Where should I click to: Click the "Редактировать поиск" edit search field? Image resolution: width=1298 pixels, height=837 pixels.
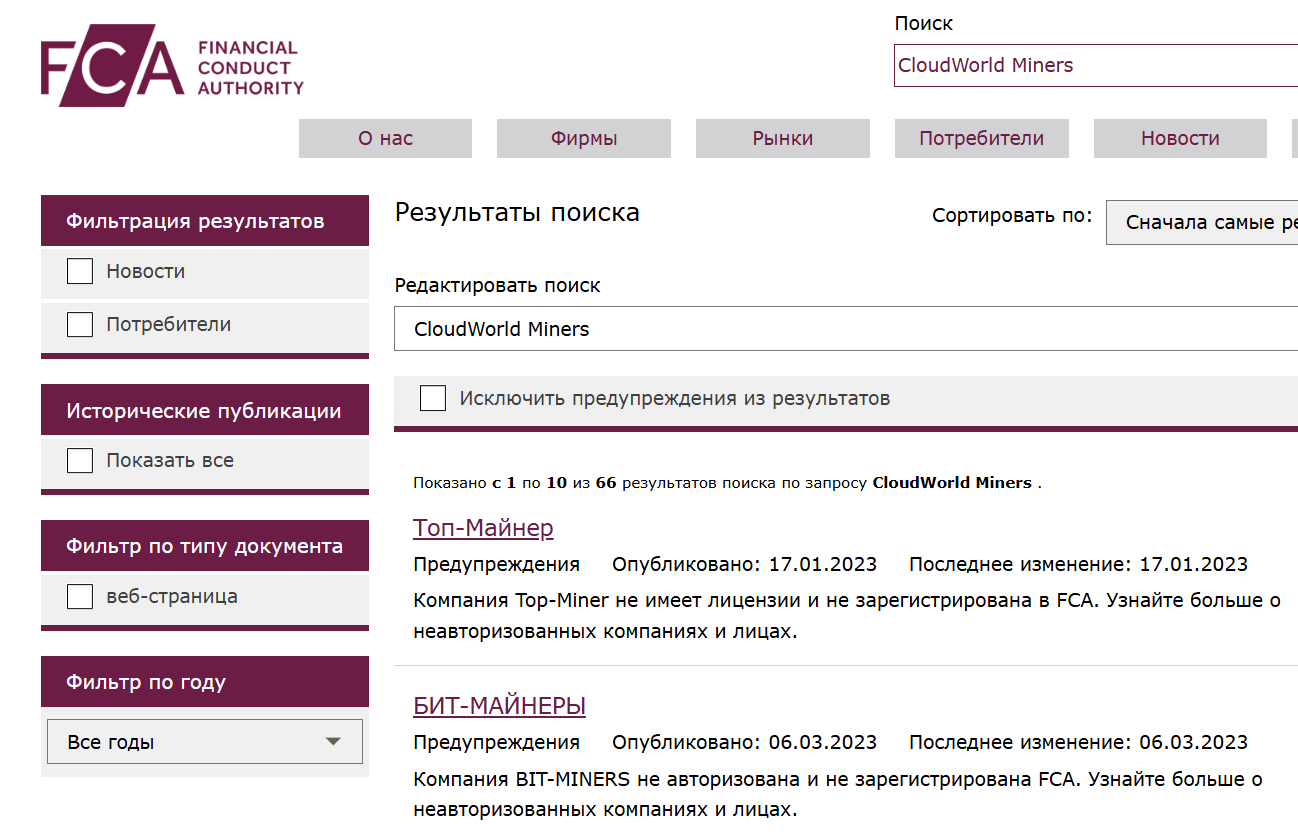click(x=800, y=330)
